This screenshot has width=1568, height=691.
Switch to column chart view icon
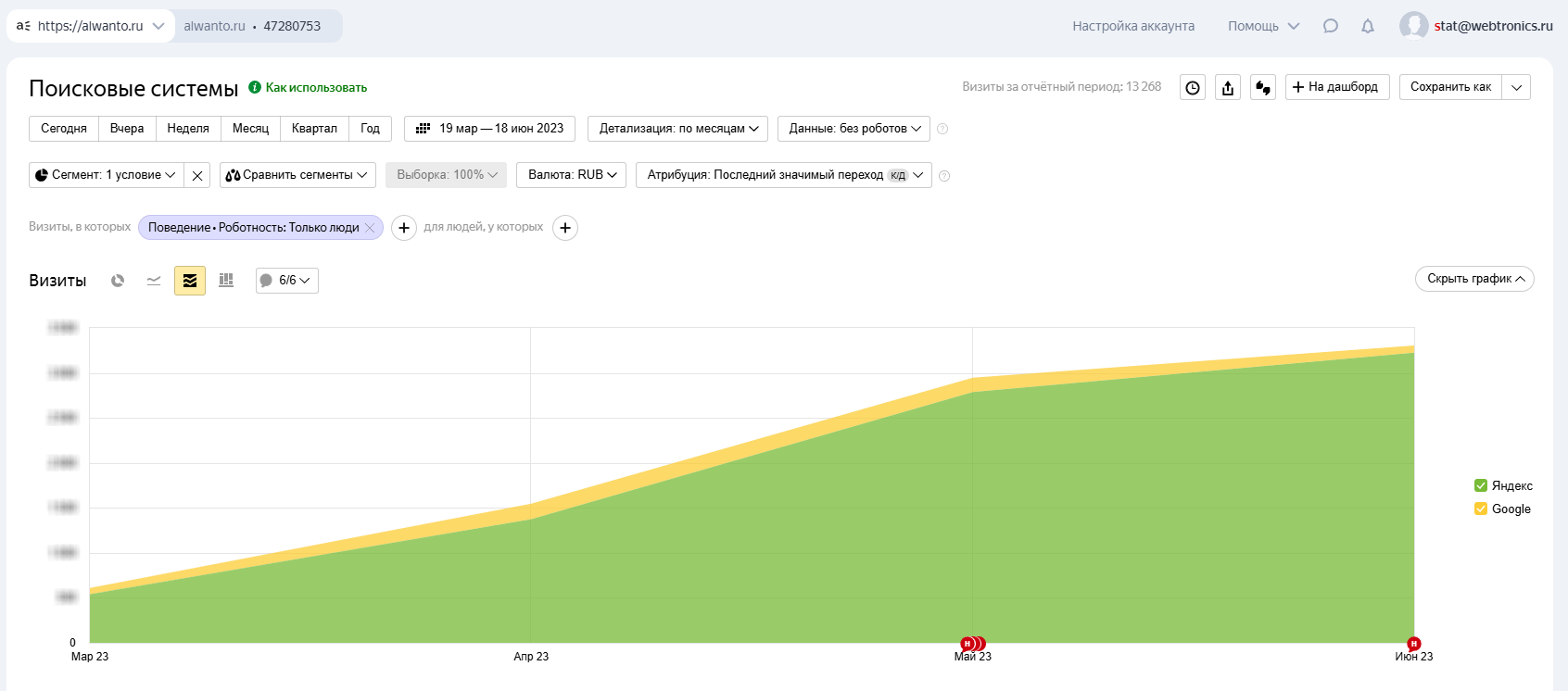226,281
